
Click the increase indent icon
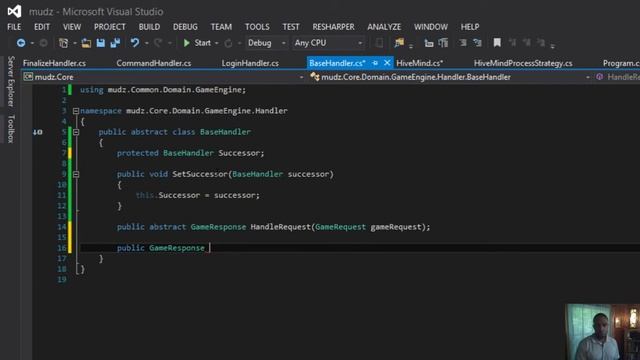click(x=443, y=43)
